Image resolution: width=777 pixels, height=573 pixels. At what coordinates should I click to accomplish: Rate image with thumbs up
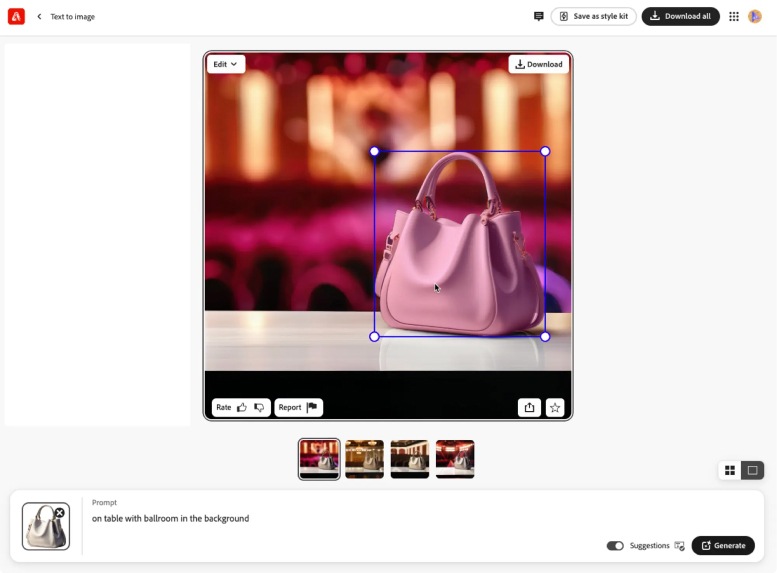[x=242, y=407]
